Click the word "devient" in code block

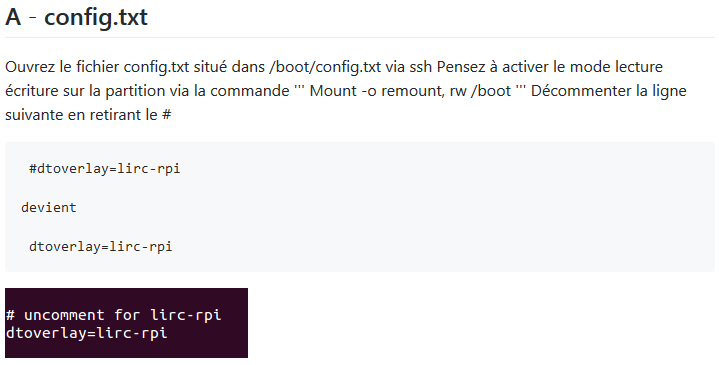tap(49, 207)
